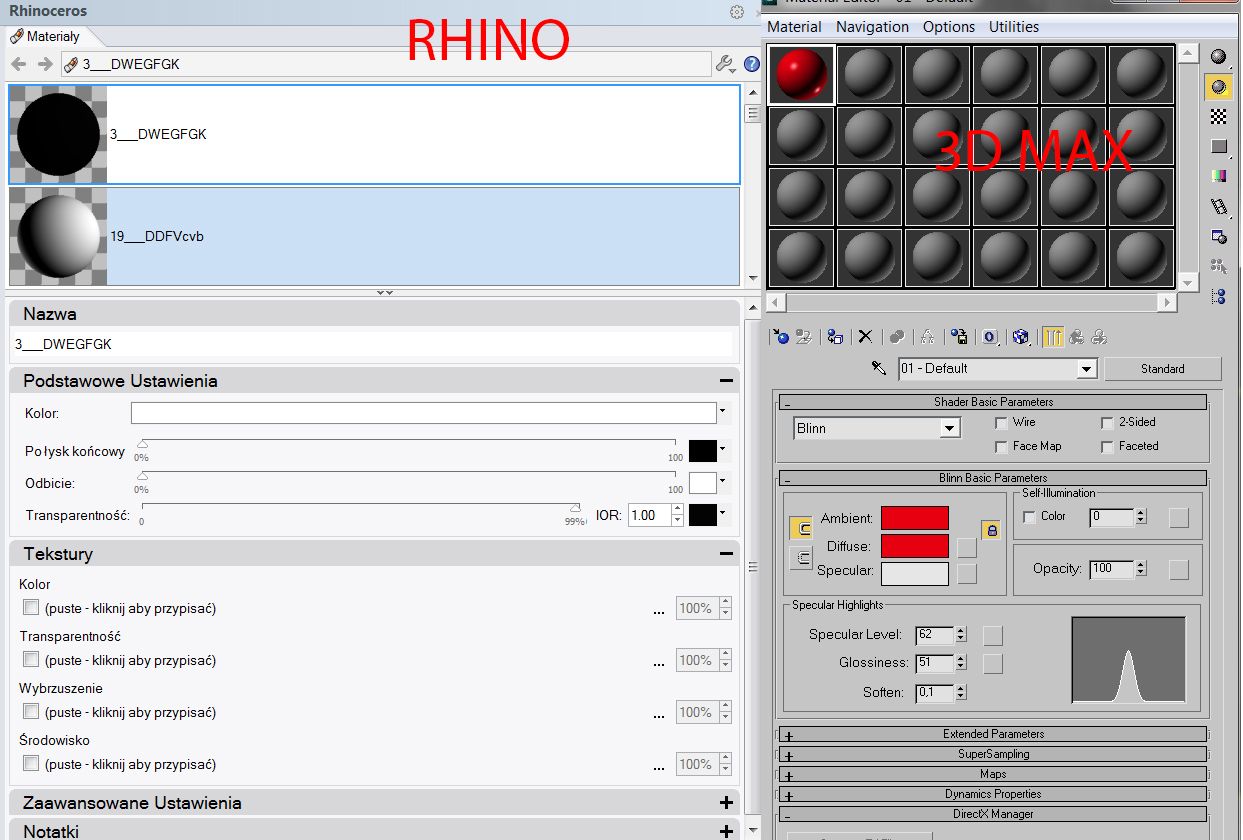
Task: Click Opacity map button
Action: click(1179, 569)
